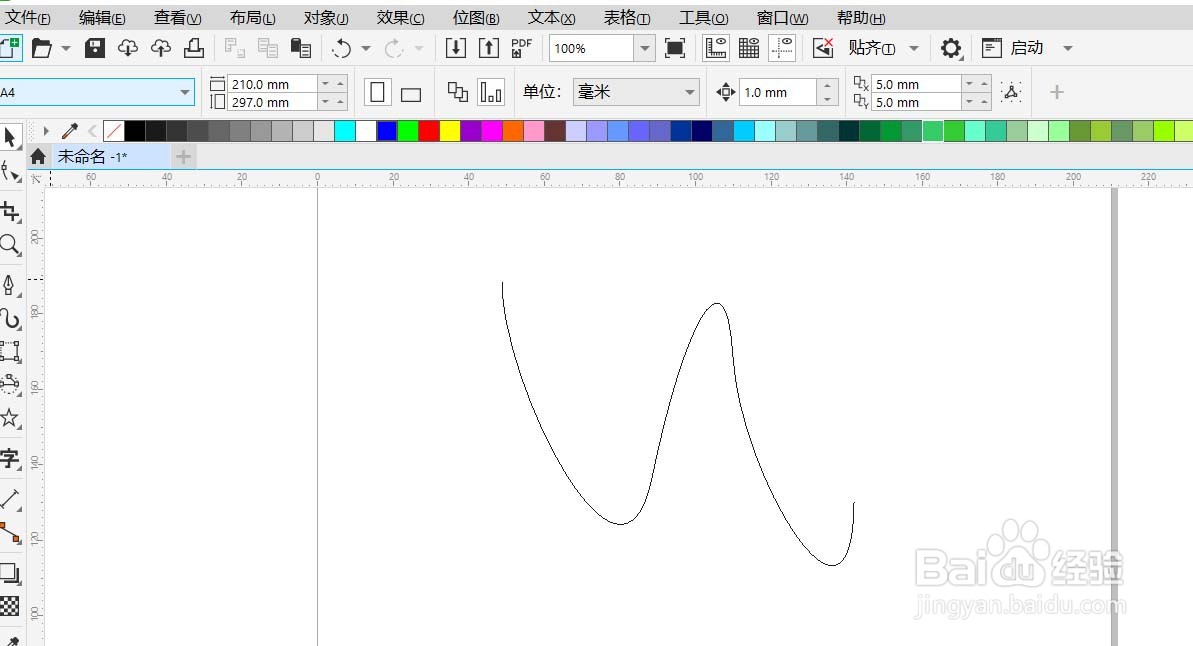Expand the undo history dropdown arrow
This screenshot has height=646, width=1193.
coord(366,49)
